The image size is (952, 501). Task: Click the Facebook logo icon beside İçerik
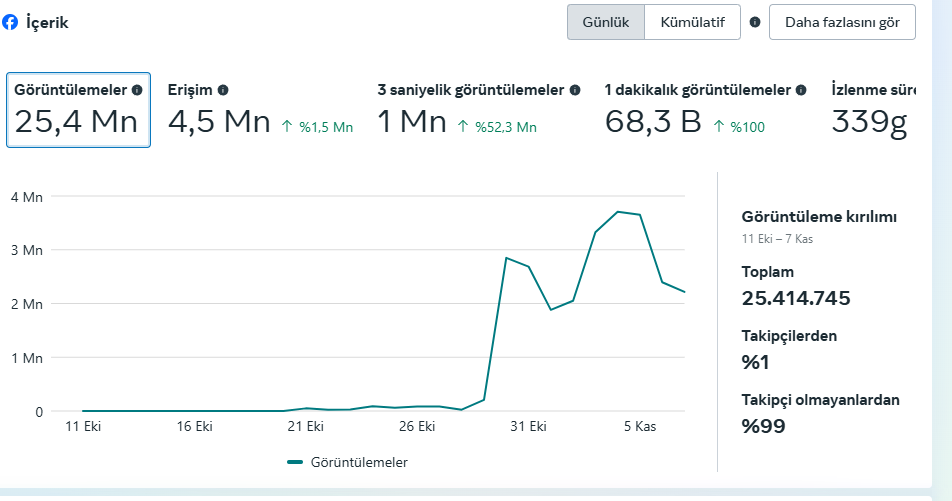10,22
